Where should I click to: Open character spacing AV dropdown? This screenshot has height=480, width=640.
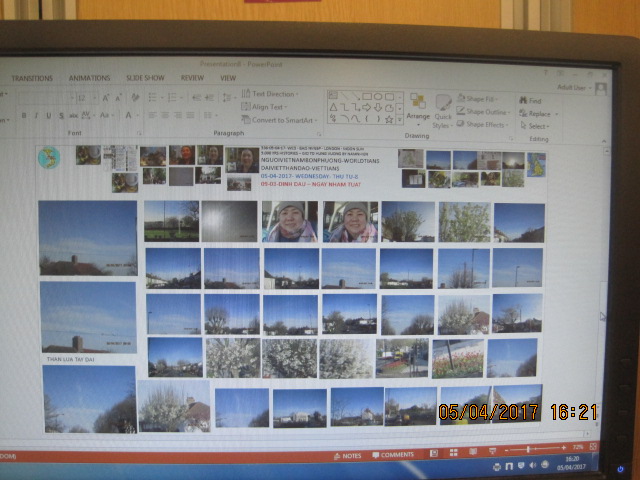click(x=87, y=116)
